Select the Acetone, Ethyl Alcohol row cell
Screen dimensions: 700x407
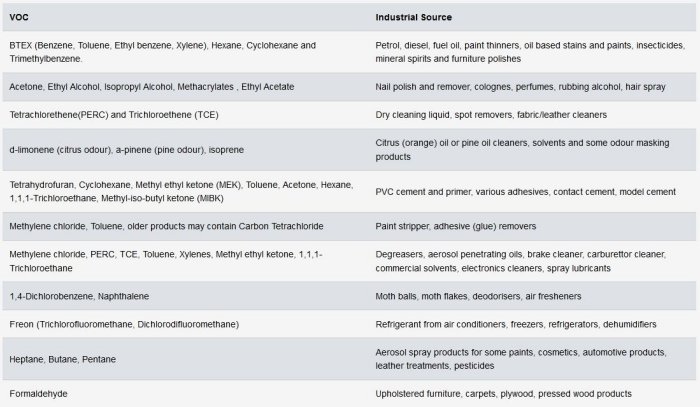tap(151, 87)
